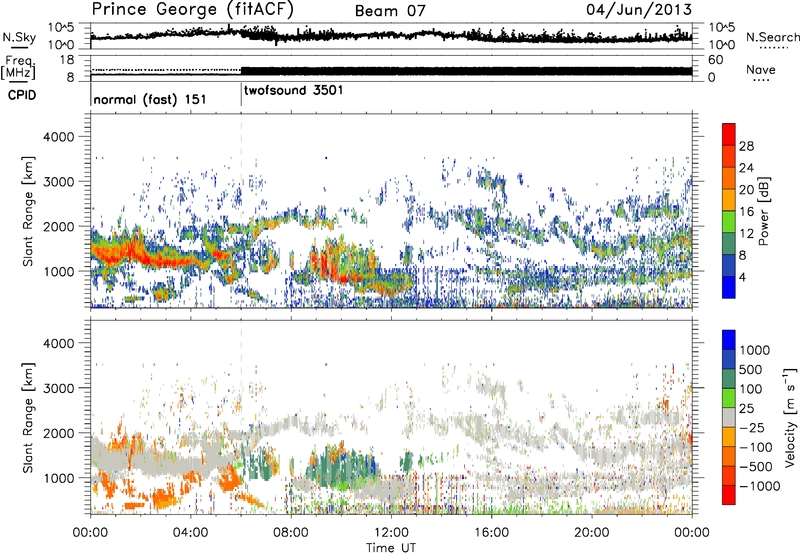800x554 pixels.
Task: Click the Freq. [MHz] axis label
Action: pos(19,68)
